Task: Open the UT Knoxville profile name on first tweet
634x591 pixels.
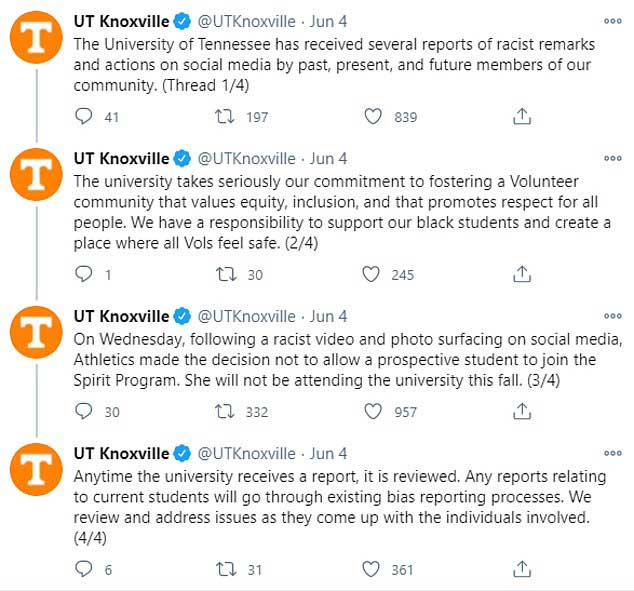Action: click(121, 21)
